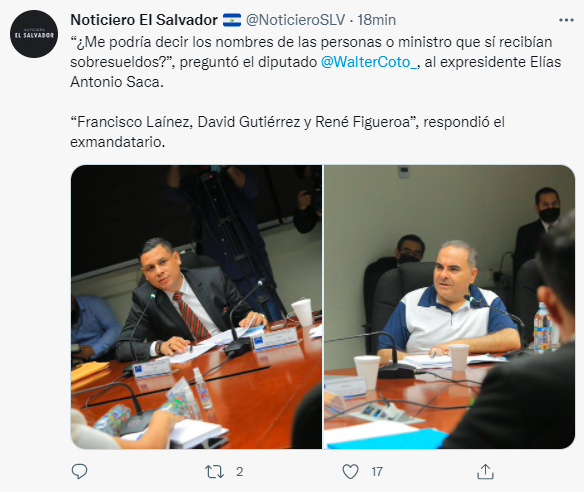The height and width of the screenshot is (492, 584).
Task: Click the retweet count 2
Action: pos(239,472)
